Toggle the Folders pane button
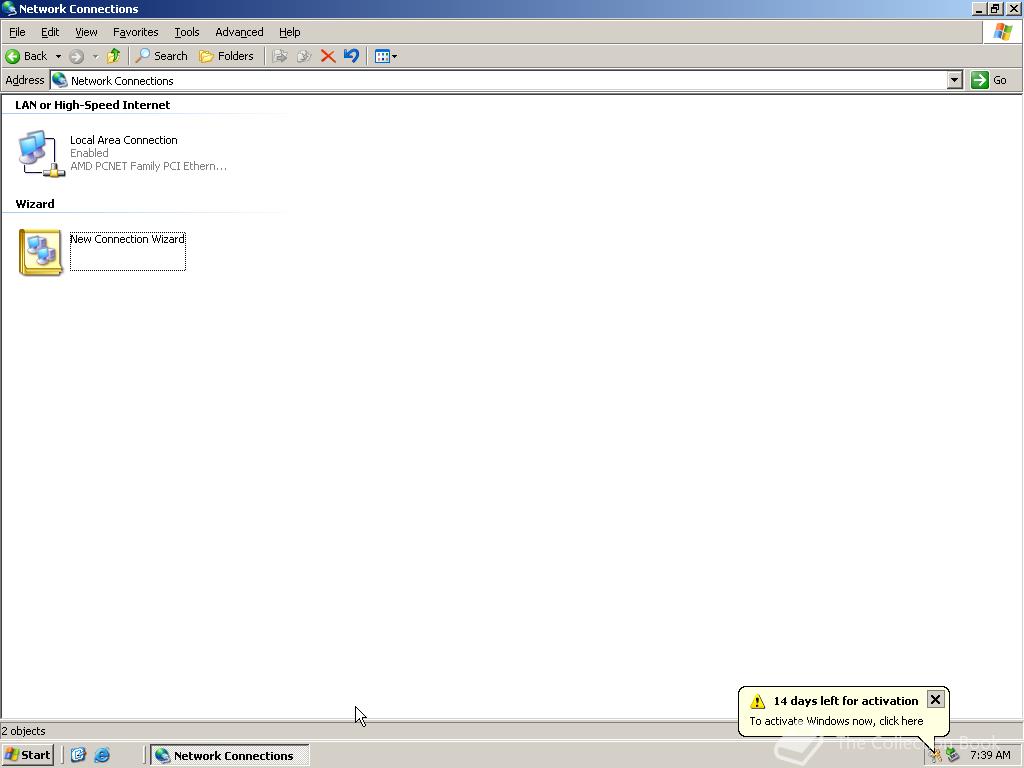This screenshot has width=1024, height=768. click(x=226, y=56)
